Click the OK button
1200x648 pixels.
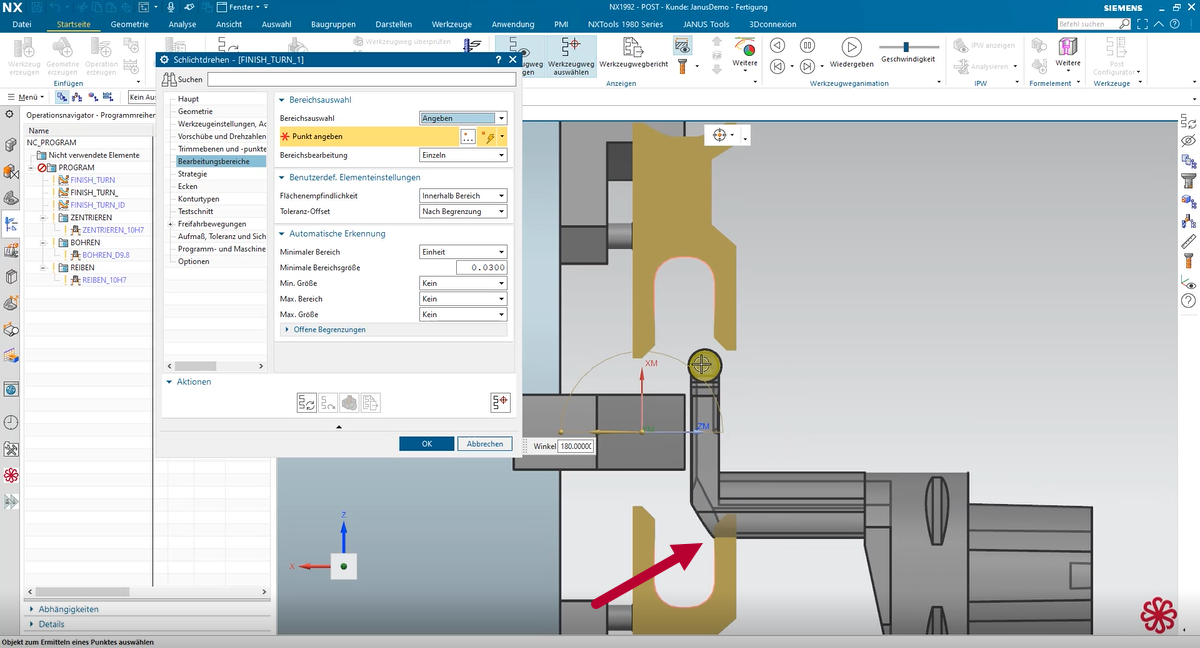point(426,443)
